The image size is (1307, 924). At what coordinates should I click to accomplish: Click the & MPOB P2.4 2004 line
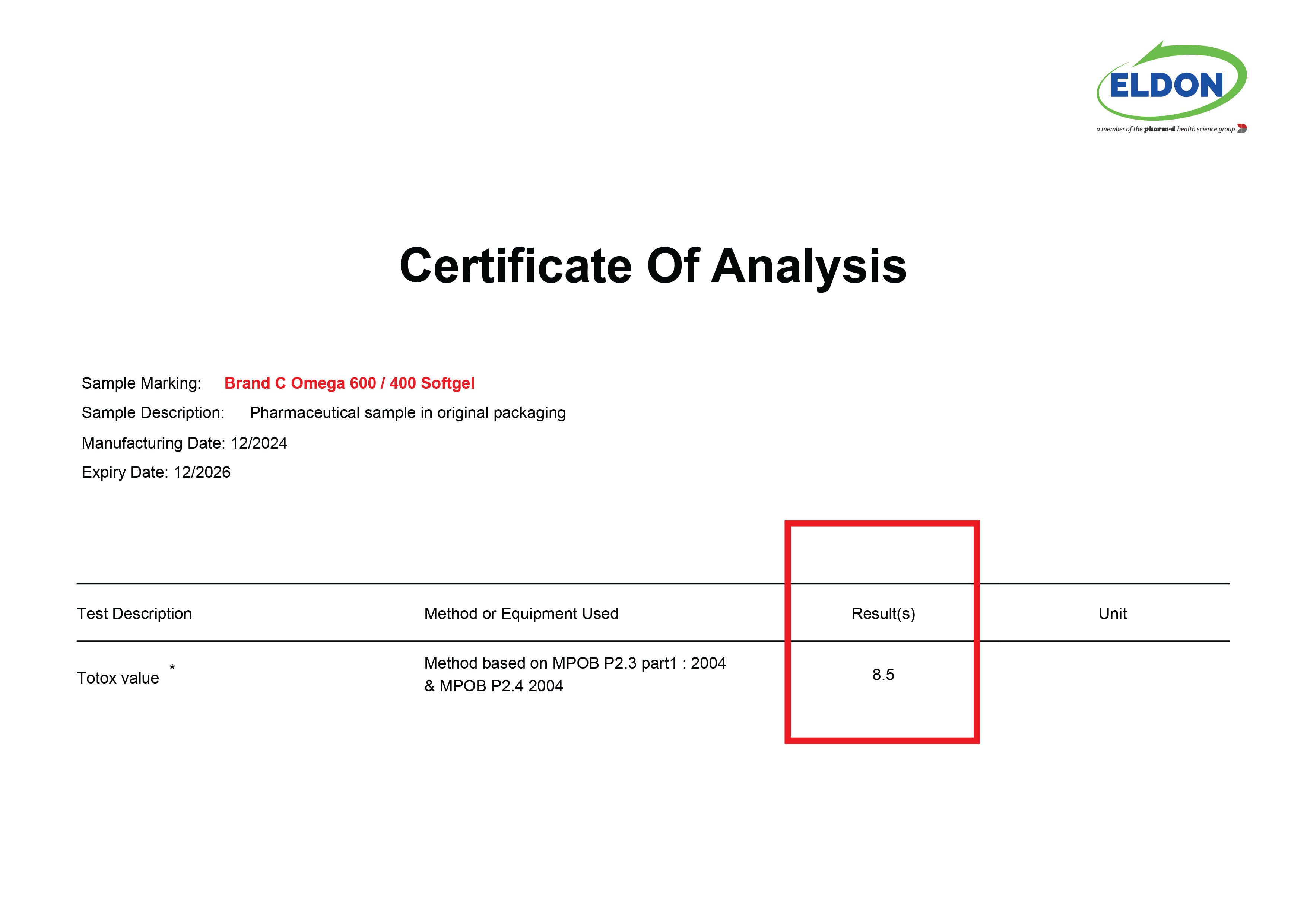point(494,686)
